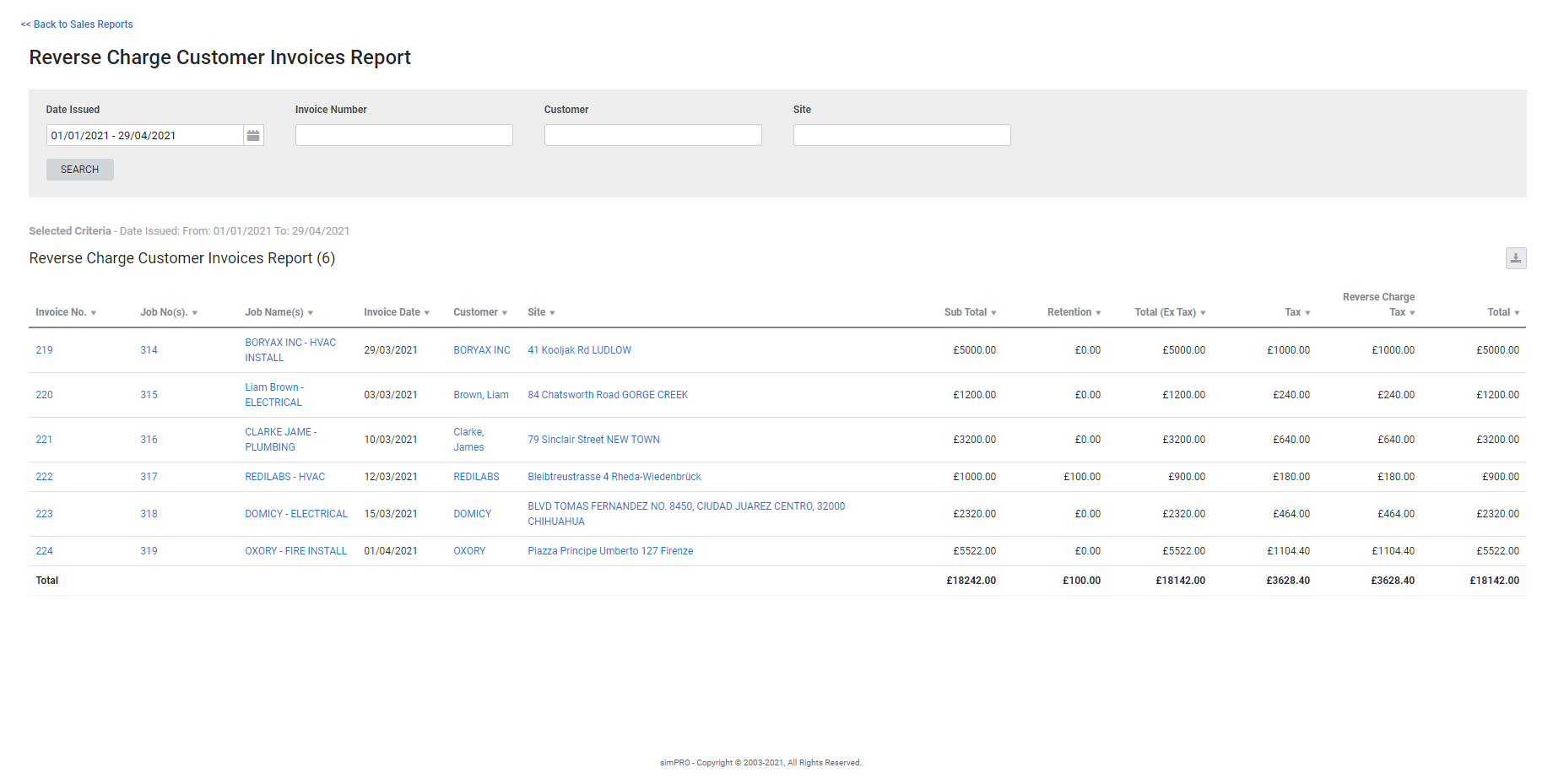
Task: Sort by Sub Total column
Action: pos(970,312)
